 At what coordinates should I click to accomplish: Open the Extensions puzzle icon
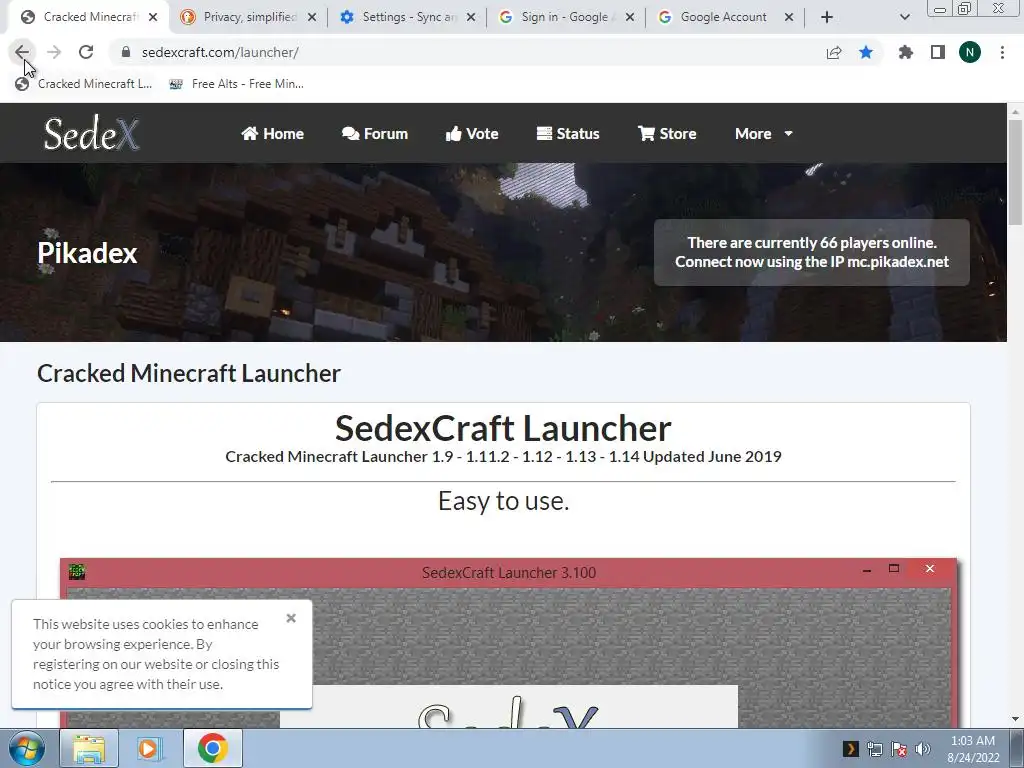(x=905, y=52)
